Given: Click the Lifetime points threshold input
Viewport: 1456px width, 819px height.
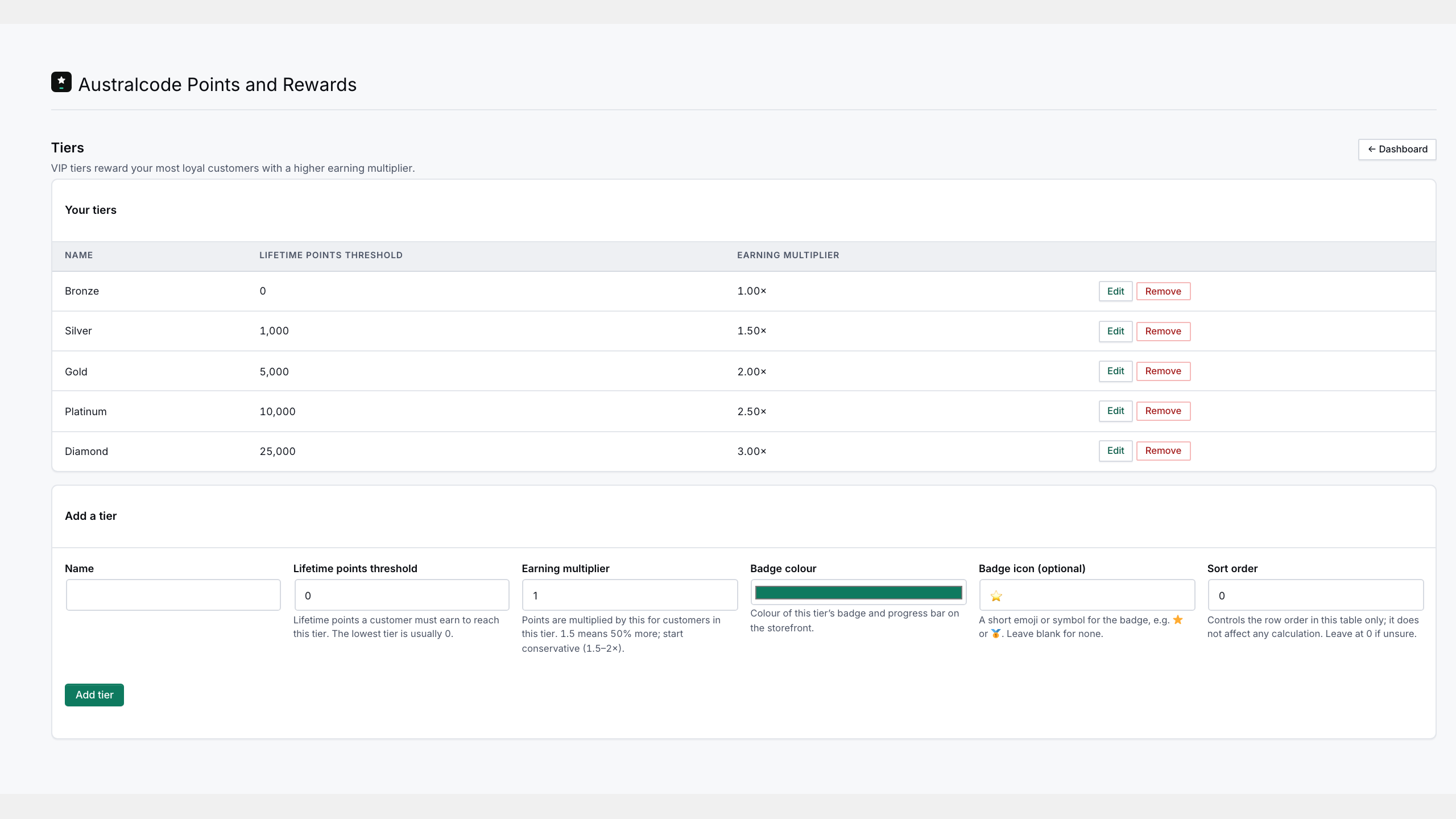Looking at the screenshot, I should 402,595.
